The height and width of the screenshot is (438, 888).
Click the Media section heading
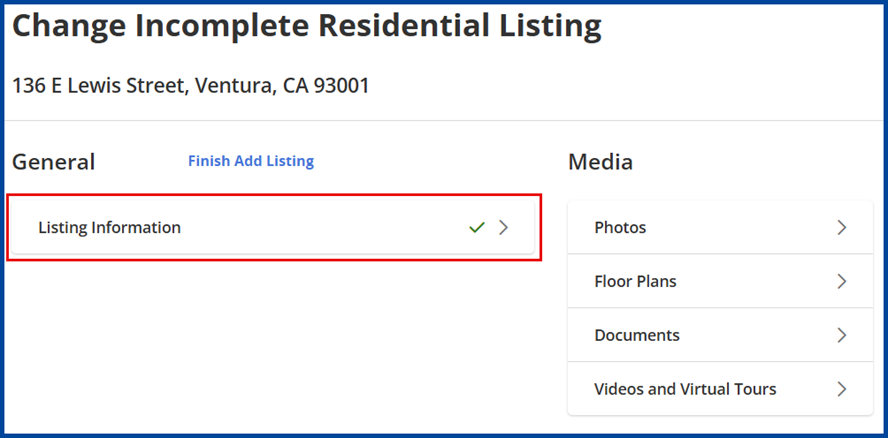[x=600, y=162]
